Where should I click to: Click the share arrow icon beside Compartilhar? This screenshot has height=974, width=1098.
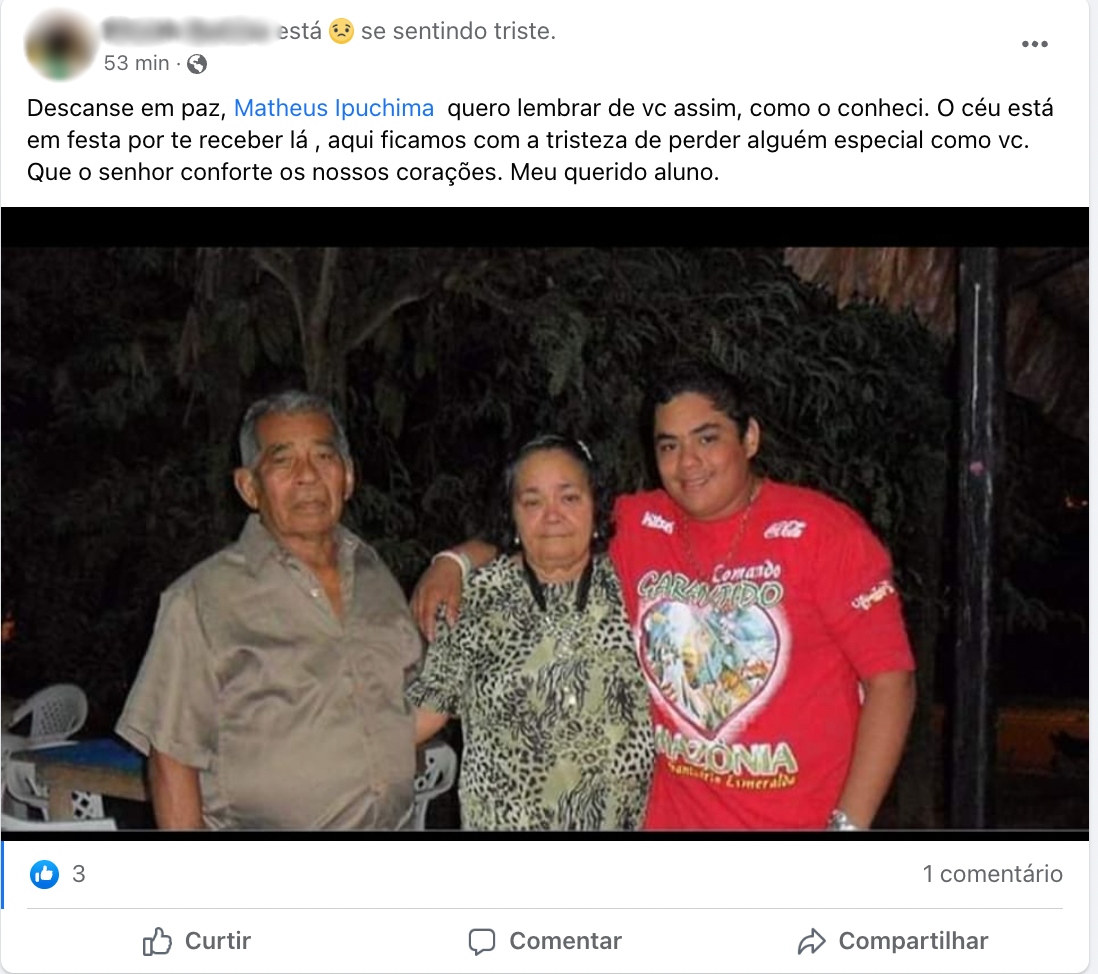click(x=812, y=941)
